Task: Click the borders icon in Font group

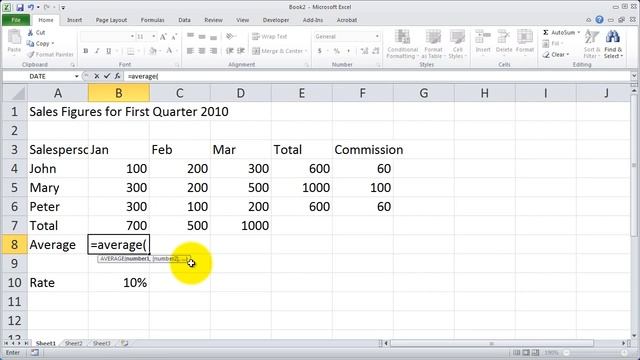Action: pos(131,51)
